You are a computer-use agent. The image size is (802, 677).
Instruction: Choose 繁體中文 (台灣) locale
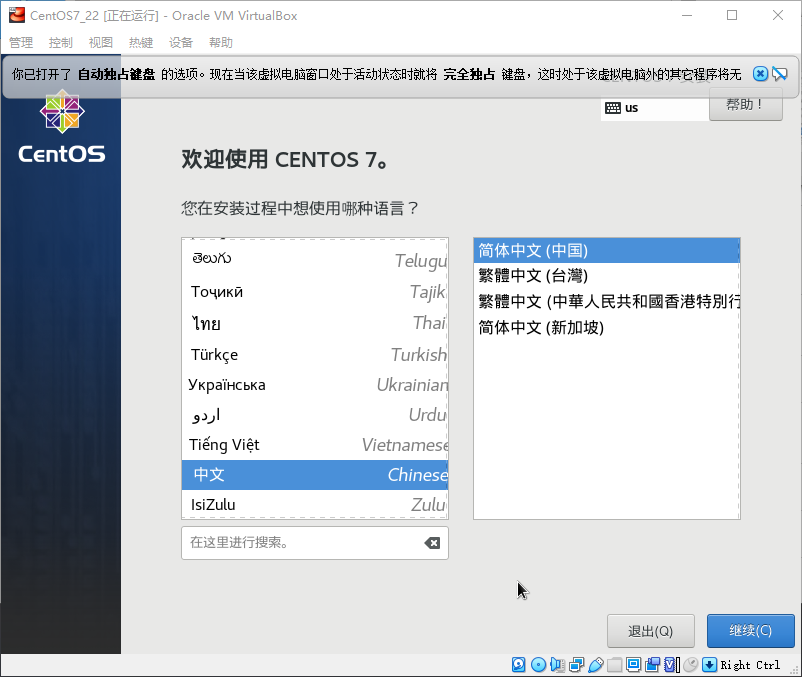[x=607, y=276]
